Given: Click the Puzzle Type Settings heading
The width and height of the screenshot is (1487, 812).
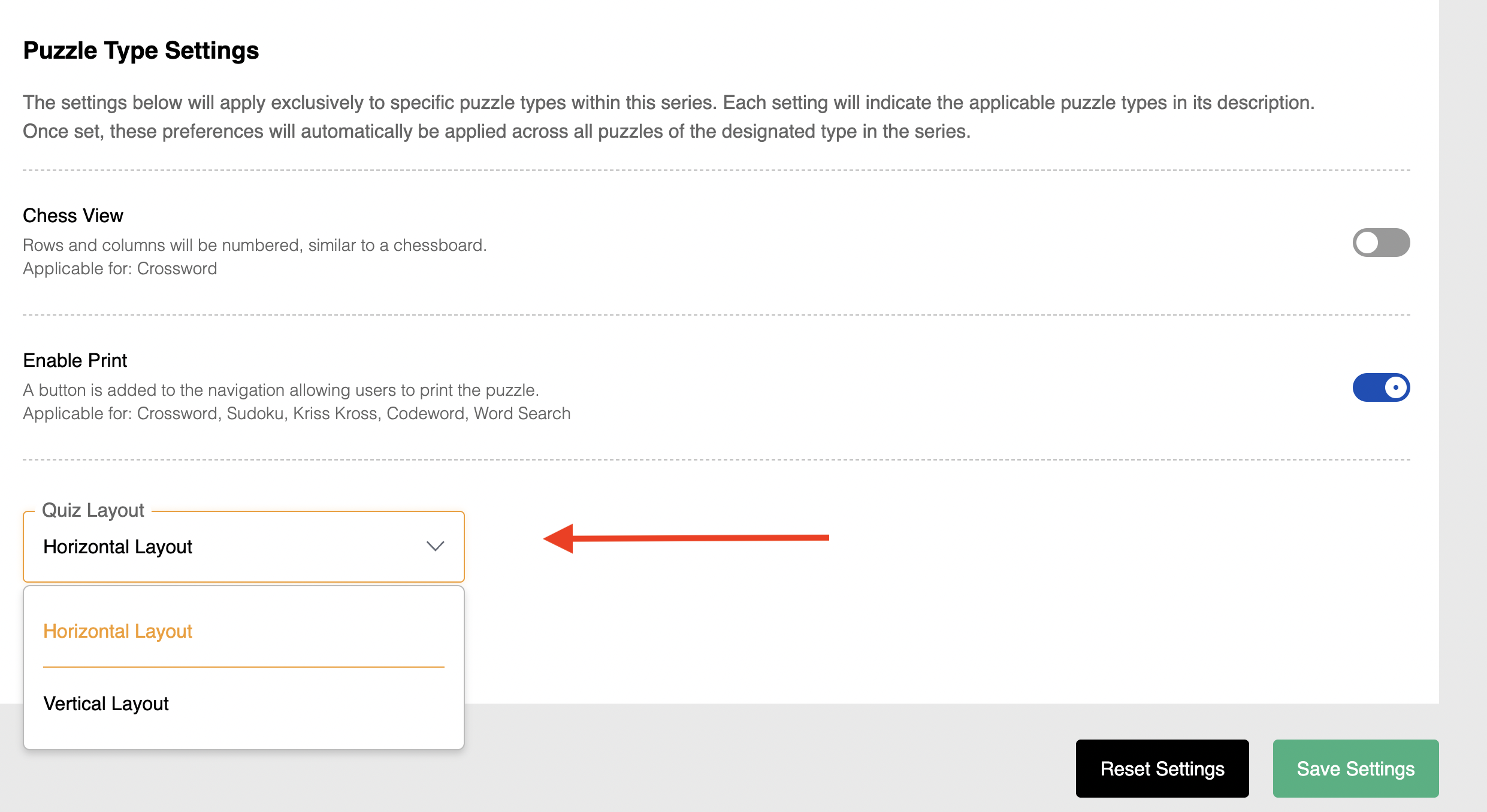Looking at the screenshot, I should [x=141, y=51].
